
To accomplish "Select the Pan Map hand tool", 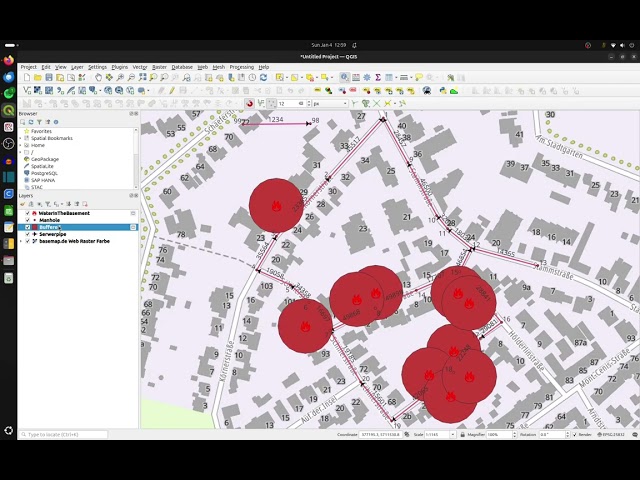I will [x=98, y=78].
